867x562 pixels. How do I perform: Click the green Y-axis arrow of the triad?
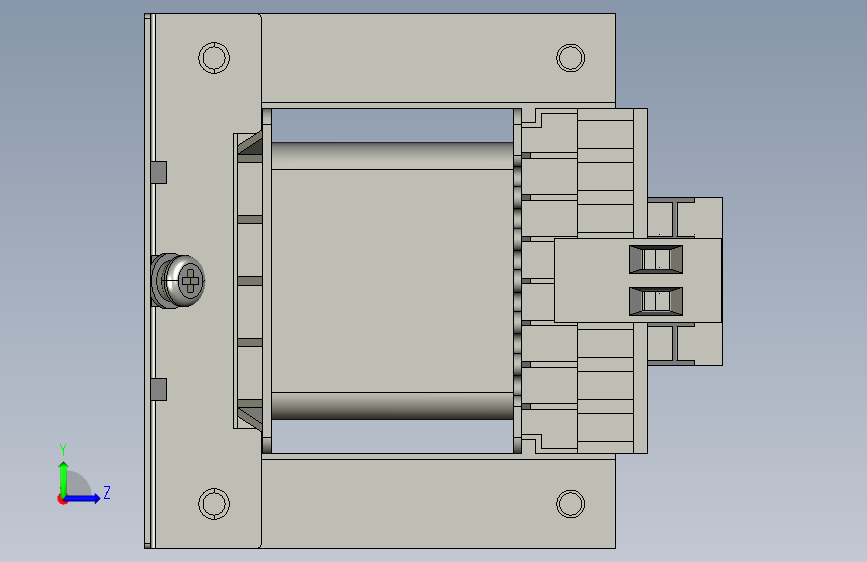click(64, 478)
